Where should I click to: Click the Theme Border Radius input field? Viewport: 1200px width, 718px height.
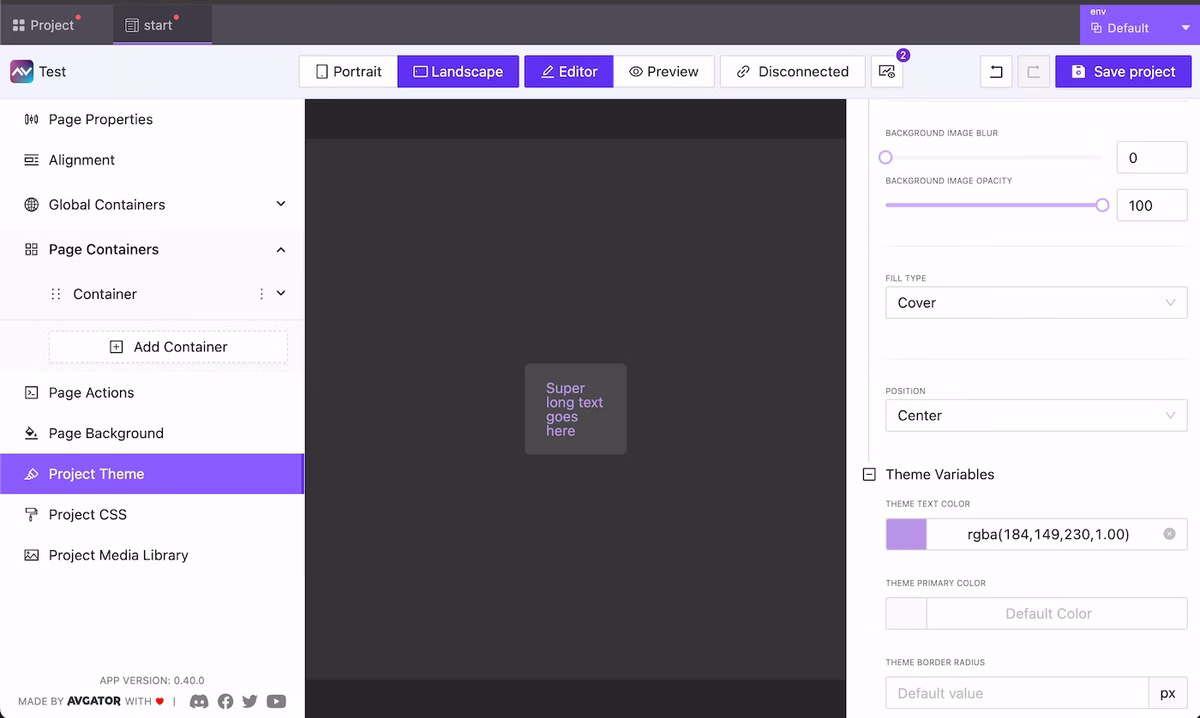point(1017,692)
